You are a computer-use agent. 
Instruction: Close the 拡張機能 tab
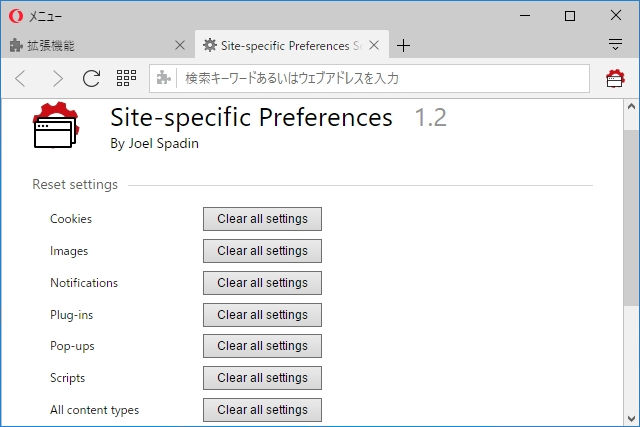[180, 45]
